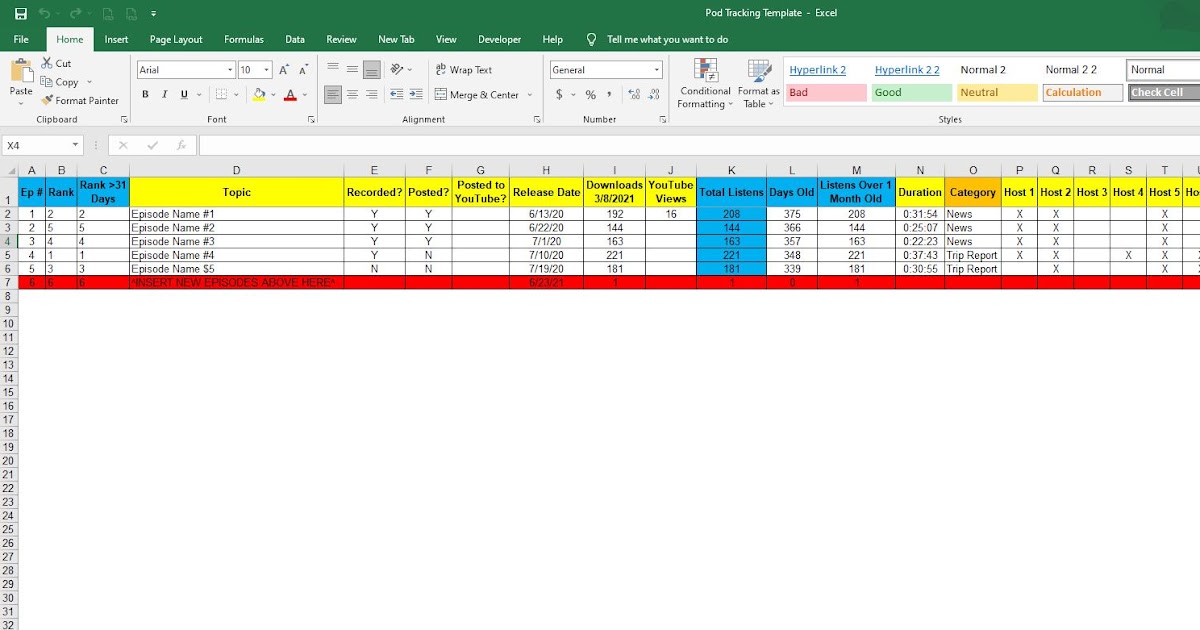Click the Increase Decimal icon
Image resolution: width=1200 pixels, height=630 pixels.
coord(634,95)
